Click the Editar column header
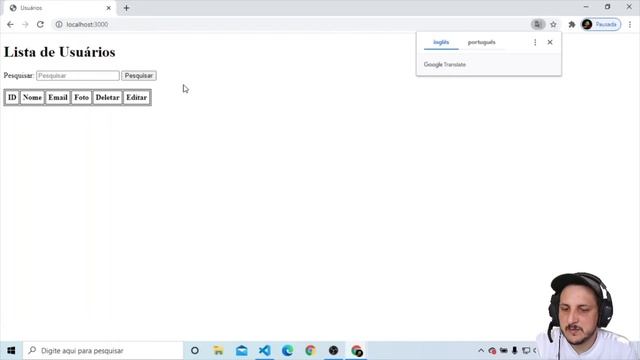 [x=137, y=98]
